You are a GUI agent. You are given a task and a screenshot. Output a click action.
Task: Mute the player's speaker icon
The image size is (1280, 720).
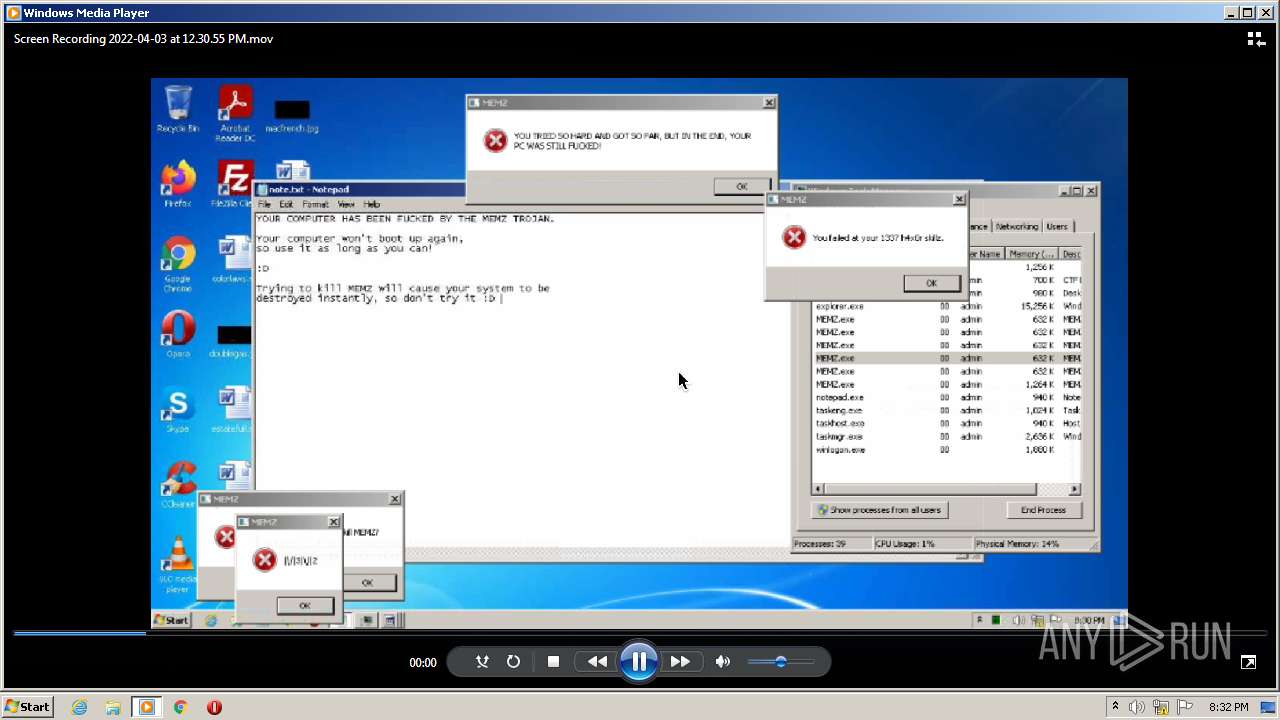pos(723,662)
